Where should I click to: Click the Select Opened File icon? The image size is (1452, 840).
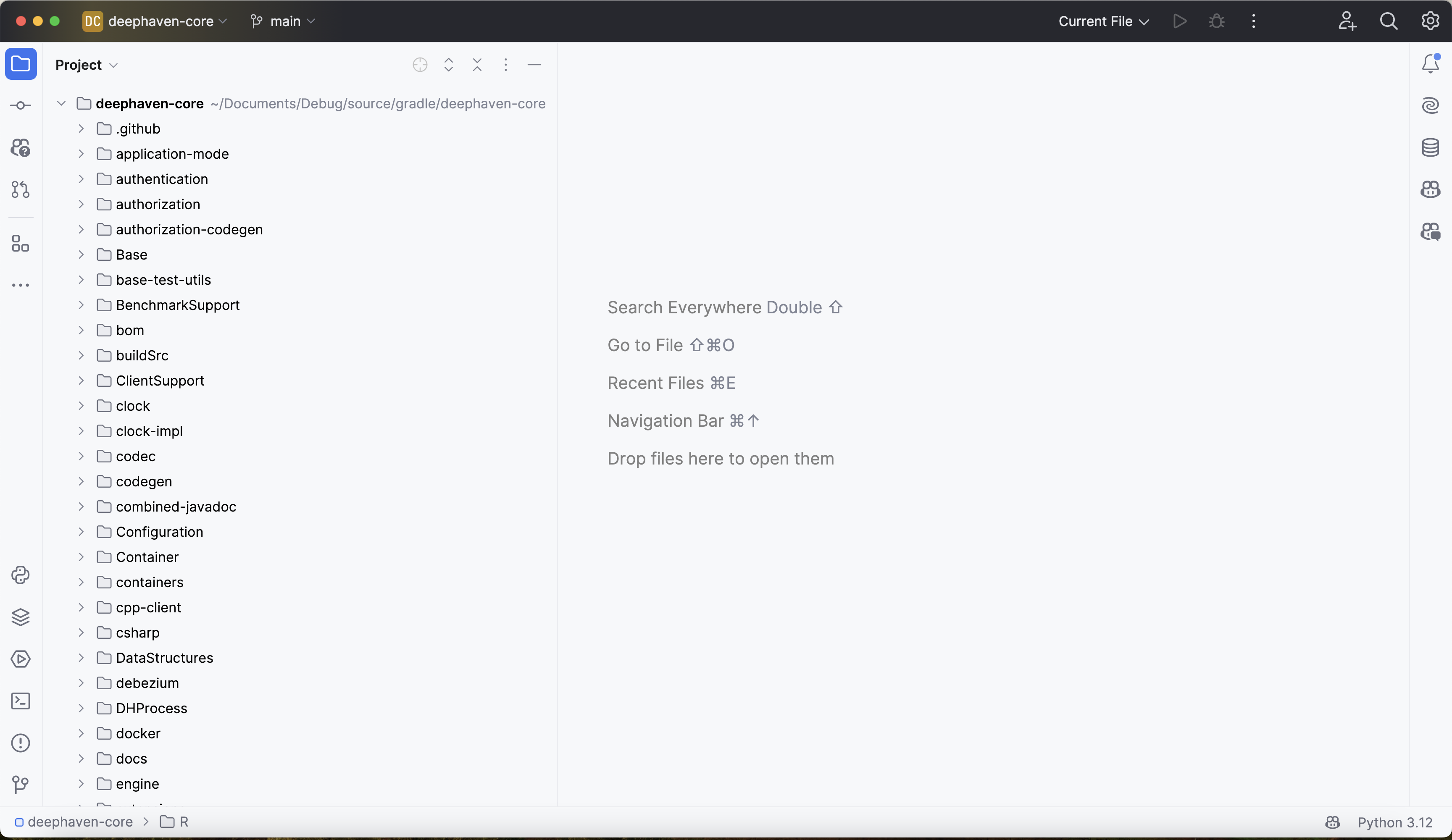[x=420, y=65]
